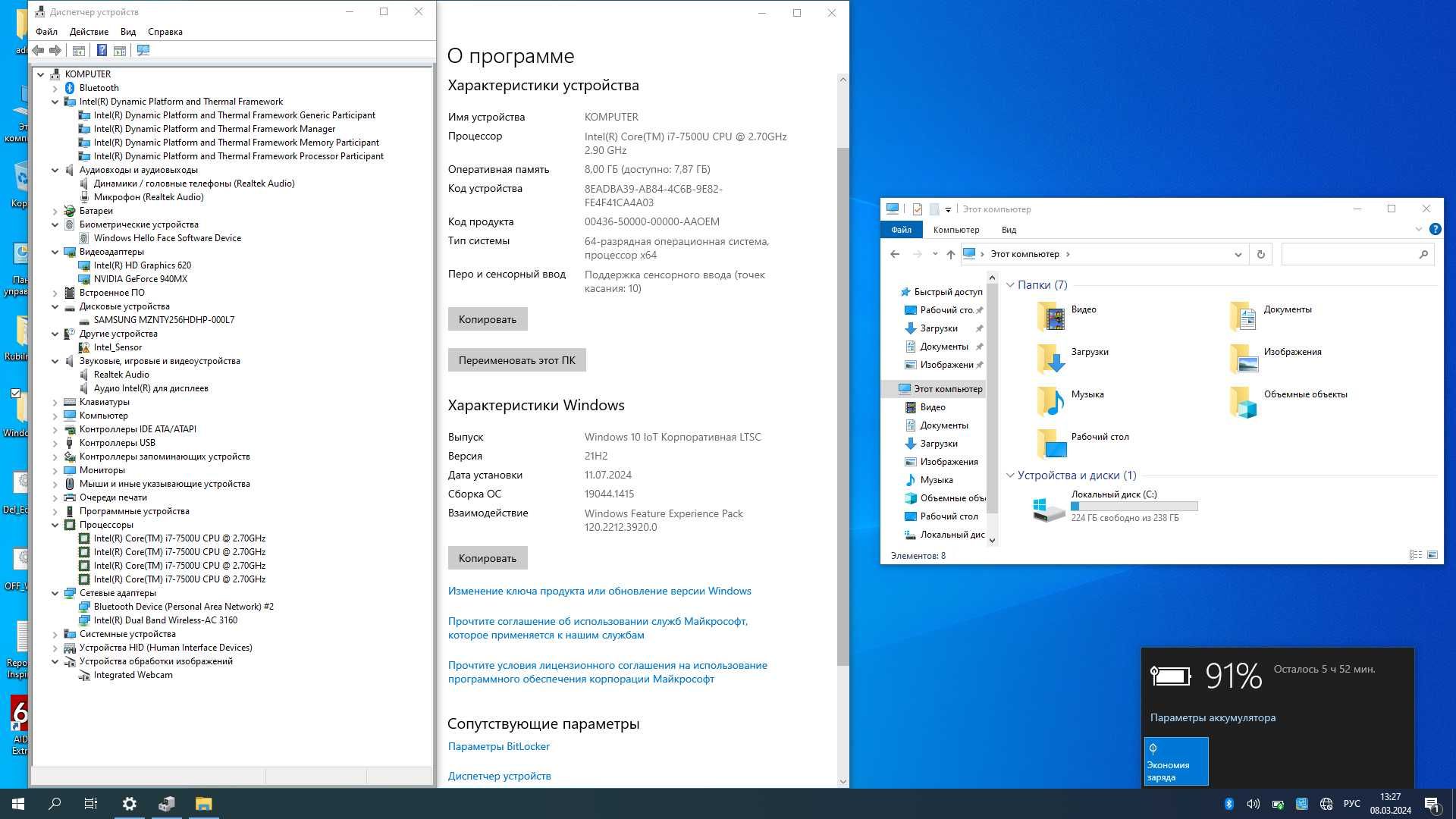The image size is (1456, 819).
Task: Select NVIDIA GeForce 940MX adapter
Action: click(x=140, y=279)
